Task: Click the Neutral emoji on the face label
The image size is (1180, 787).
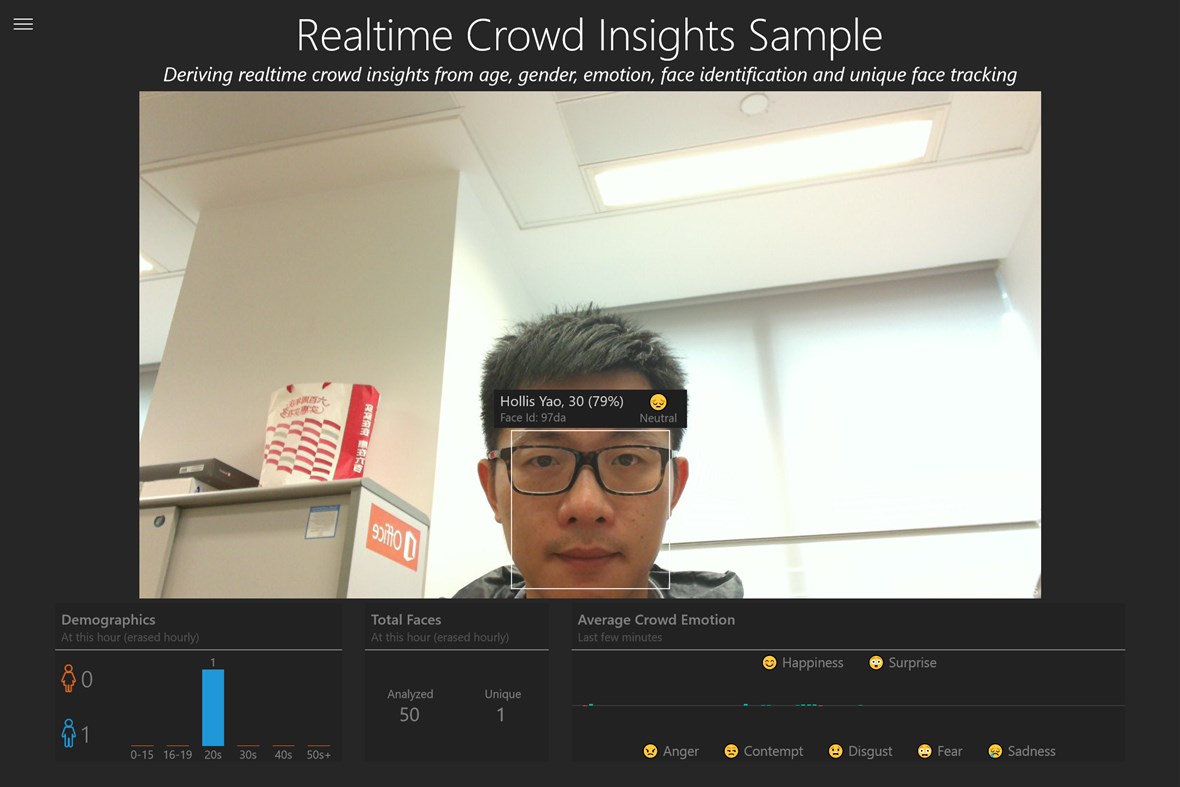Action: tap(658, 401)
